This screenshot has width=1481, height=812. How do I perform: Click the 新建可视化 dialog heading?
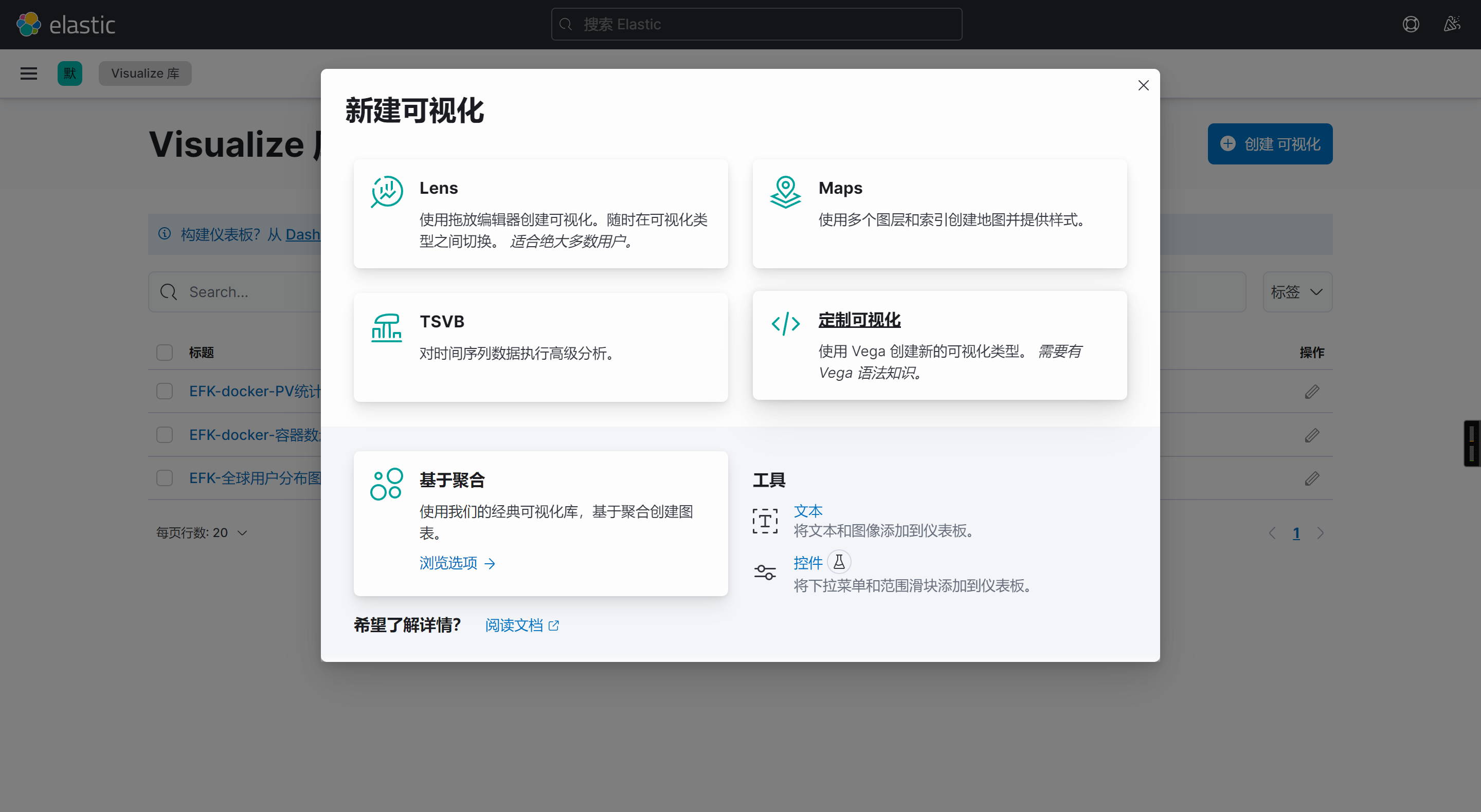(414, 110)
